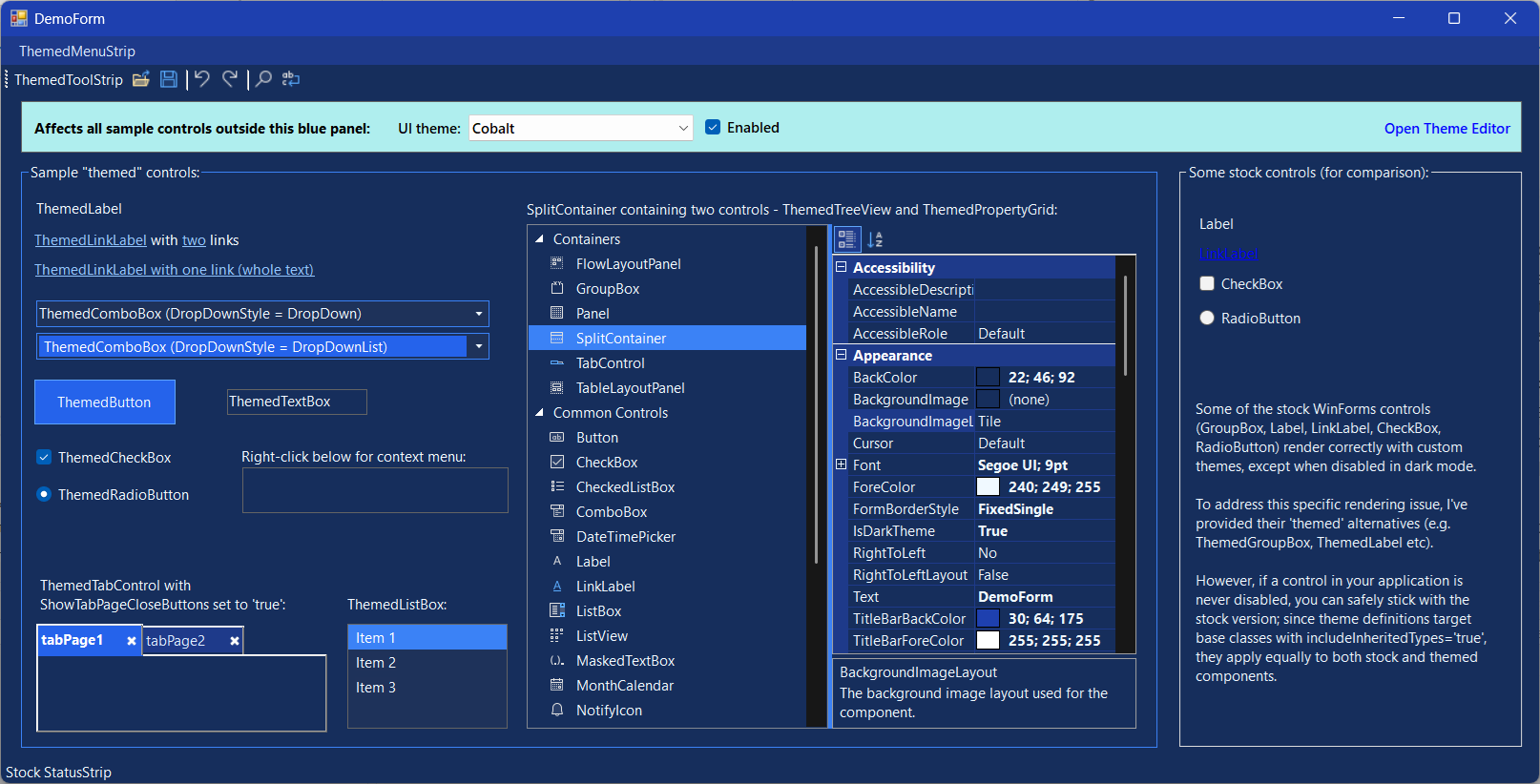
Task: Collapse the Common Controls tree node
Action: tap(539, 412)
